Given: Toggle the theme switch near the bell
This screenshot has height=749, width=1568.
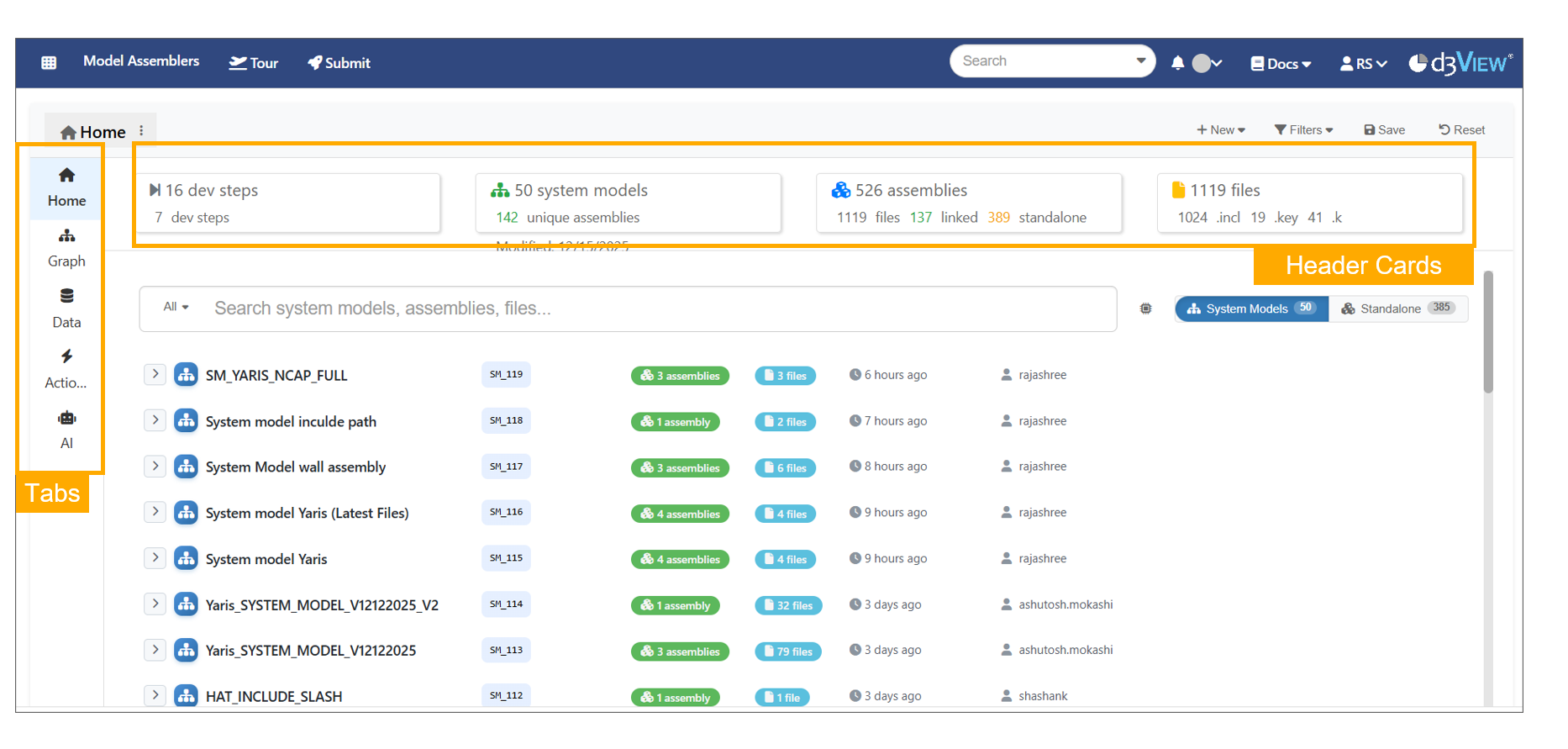Looking at the screenshot, I should point(1207,63).
